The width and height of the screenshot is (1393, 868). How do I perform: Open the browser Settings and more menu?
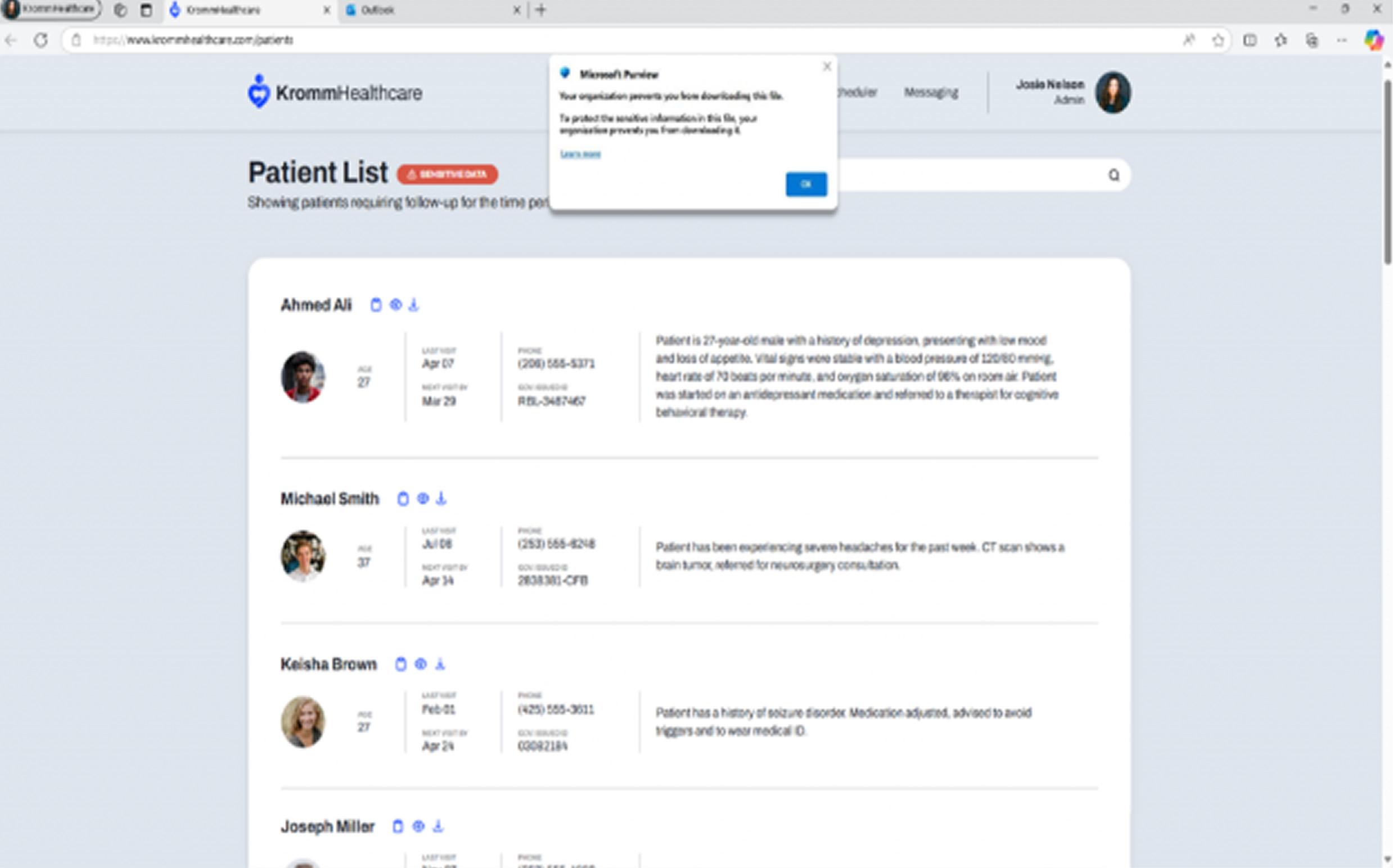pyautogui.click(x=1341, y=40)
